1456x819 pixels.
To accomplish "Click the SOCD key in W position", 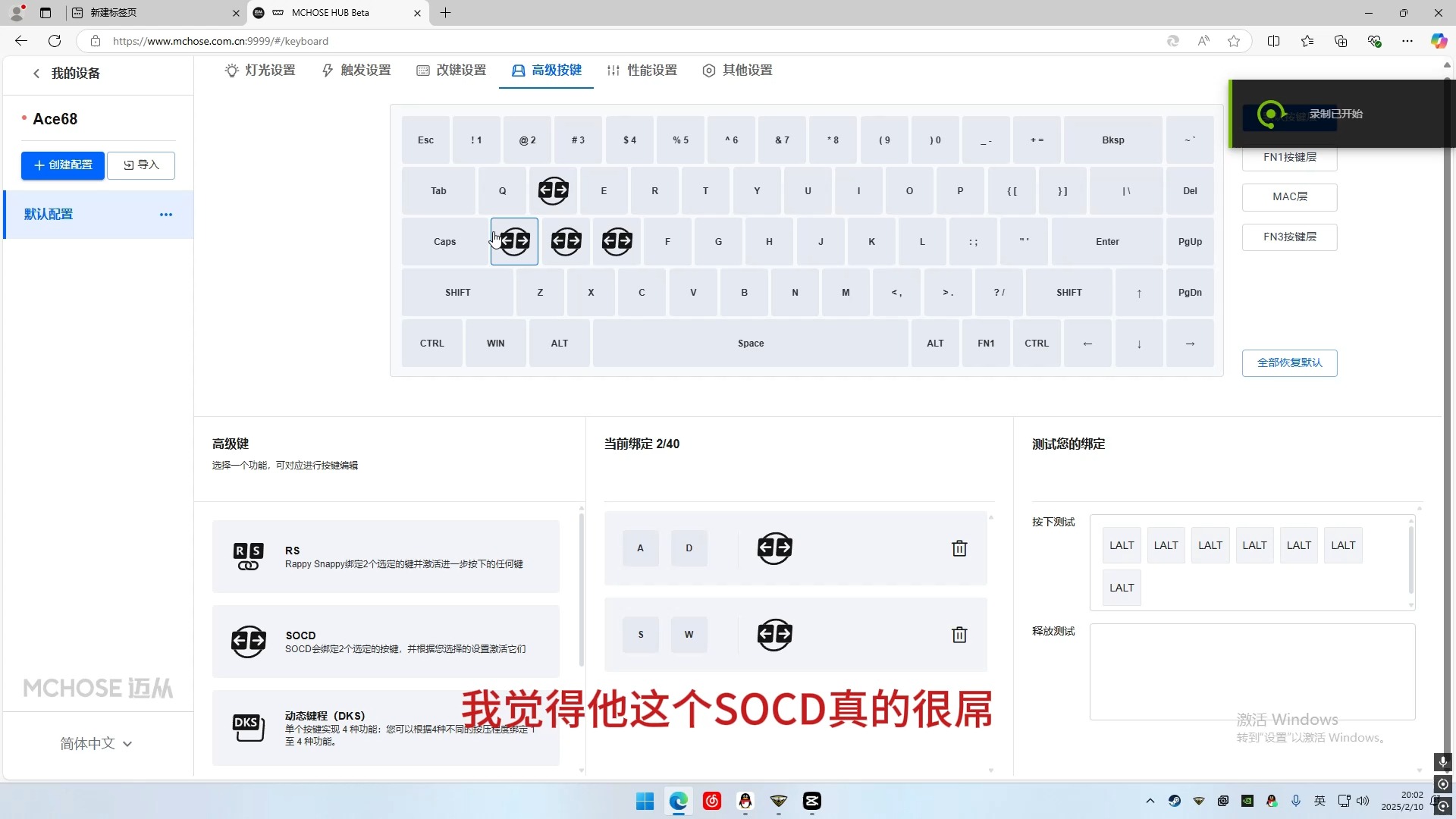I will click(x=553, y=191).
